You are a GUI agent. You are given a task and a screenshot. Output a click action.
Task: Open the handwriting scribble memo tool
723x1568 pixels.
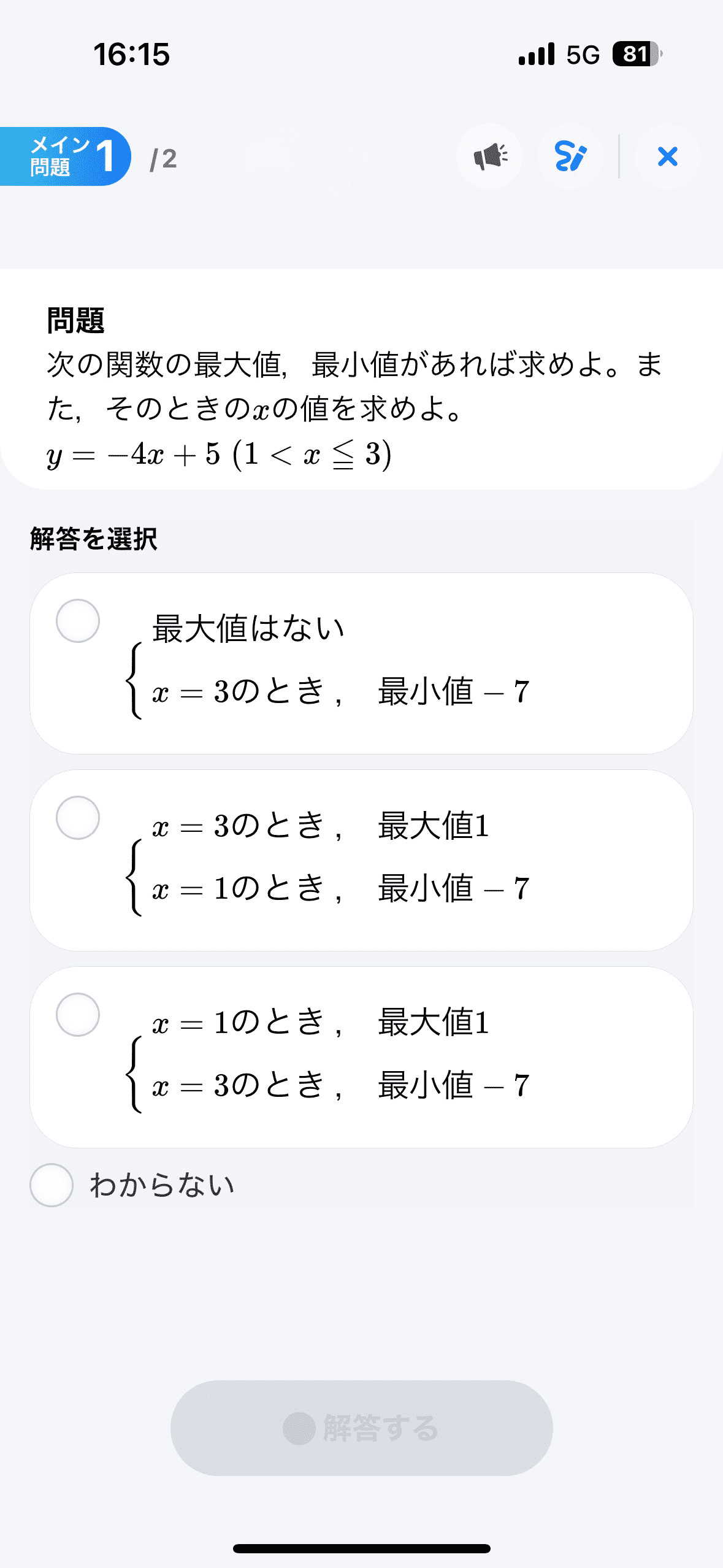570,156
